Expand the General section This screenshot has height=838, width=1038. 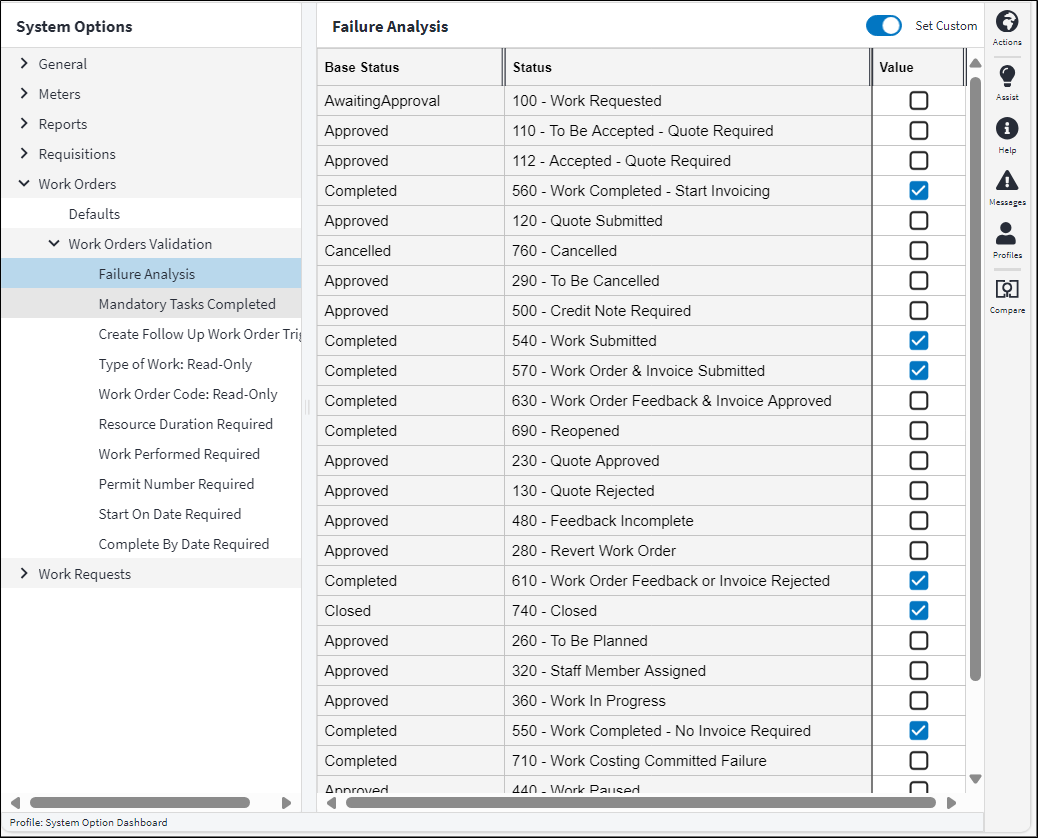pyautogui.click(x=25, y=64)
